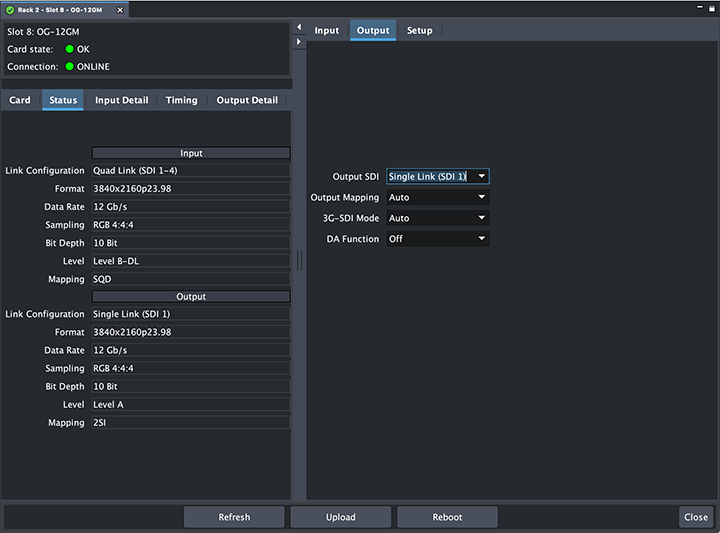
Task: Close the Rack 2 - Slot 8 tab
Action: 121,9
